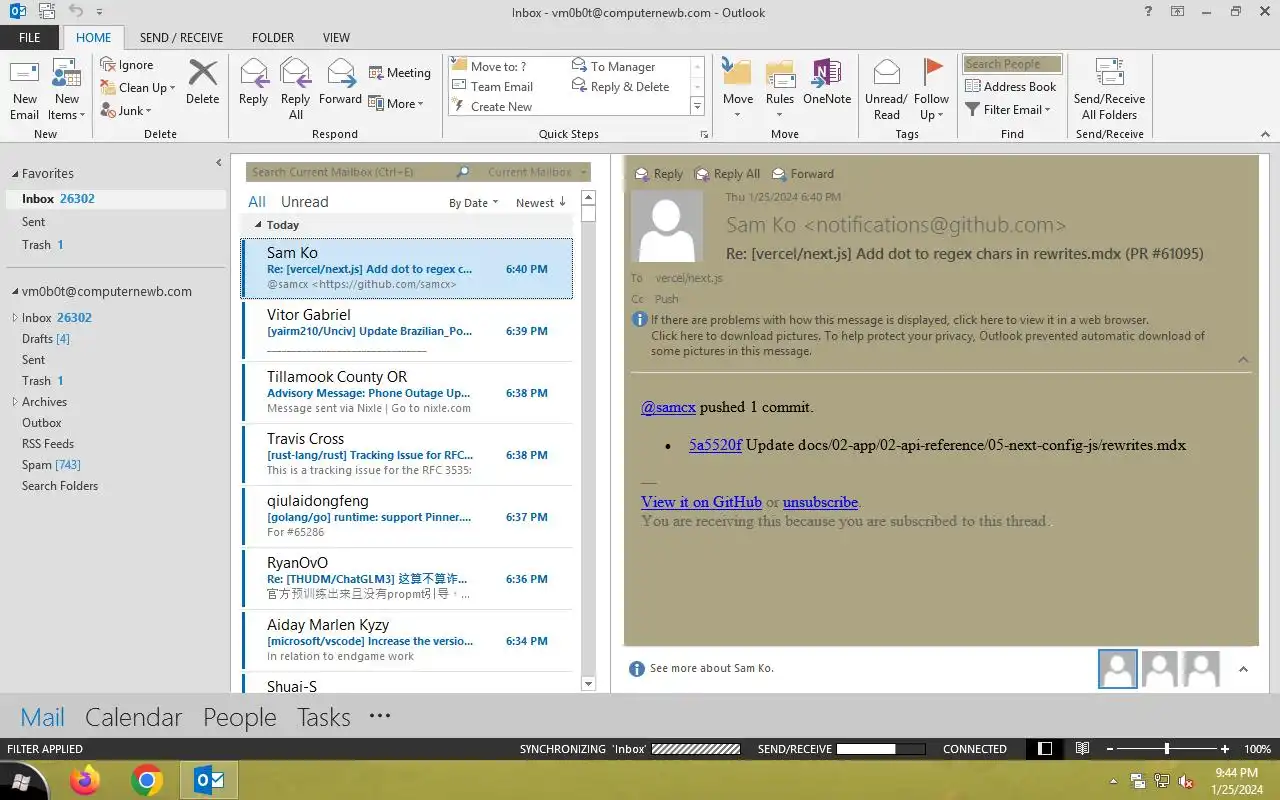1280x800 pixels.
Task: Click the Search People field
Action: pyautogui.click(x=1011, y=64)
